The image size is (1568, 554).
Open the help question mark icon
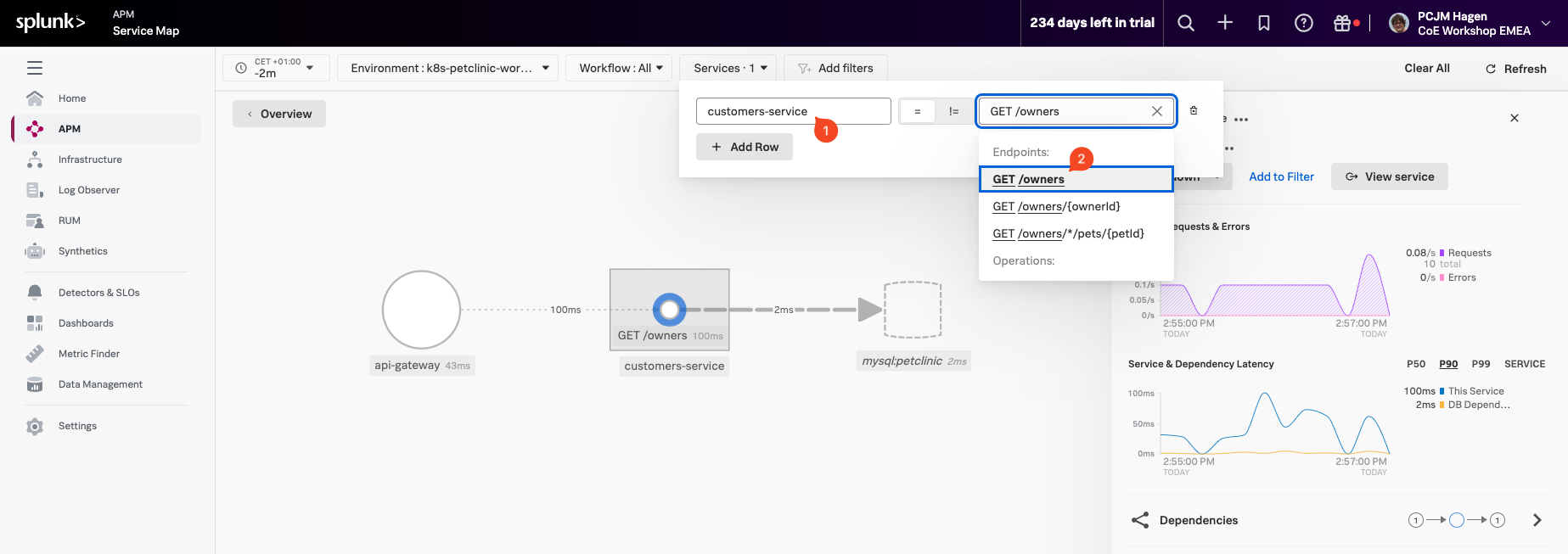[x=1303, y=23]
